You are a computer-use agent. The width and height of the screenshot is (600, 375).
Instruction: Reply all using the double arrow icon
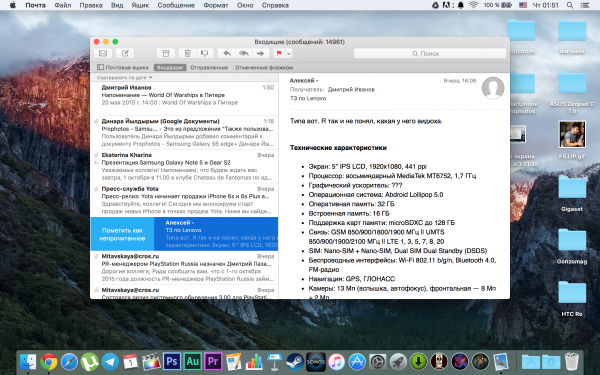pyautogui.click(x=244, y=54)
